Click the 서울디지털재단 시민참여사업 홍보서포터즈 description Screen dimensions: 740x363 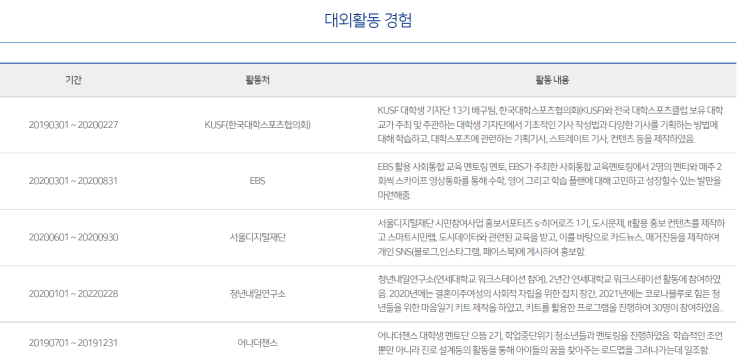[550, 237]
